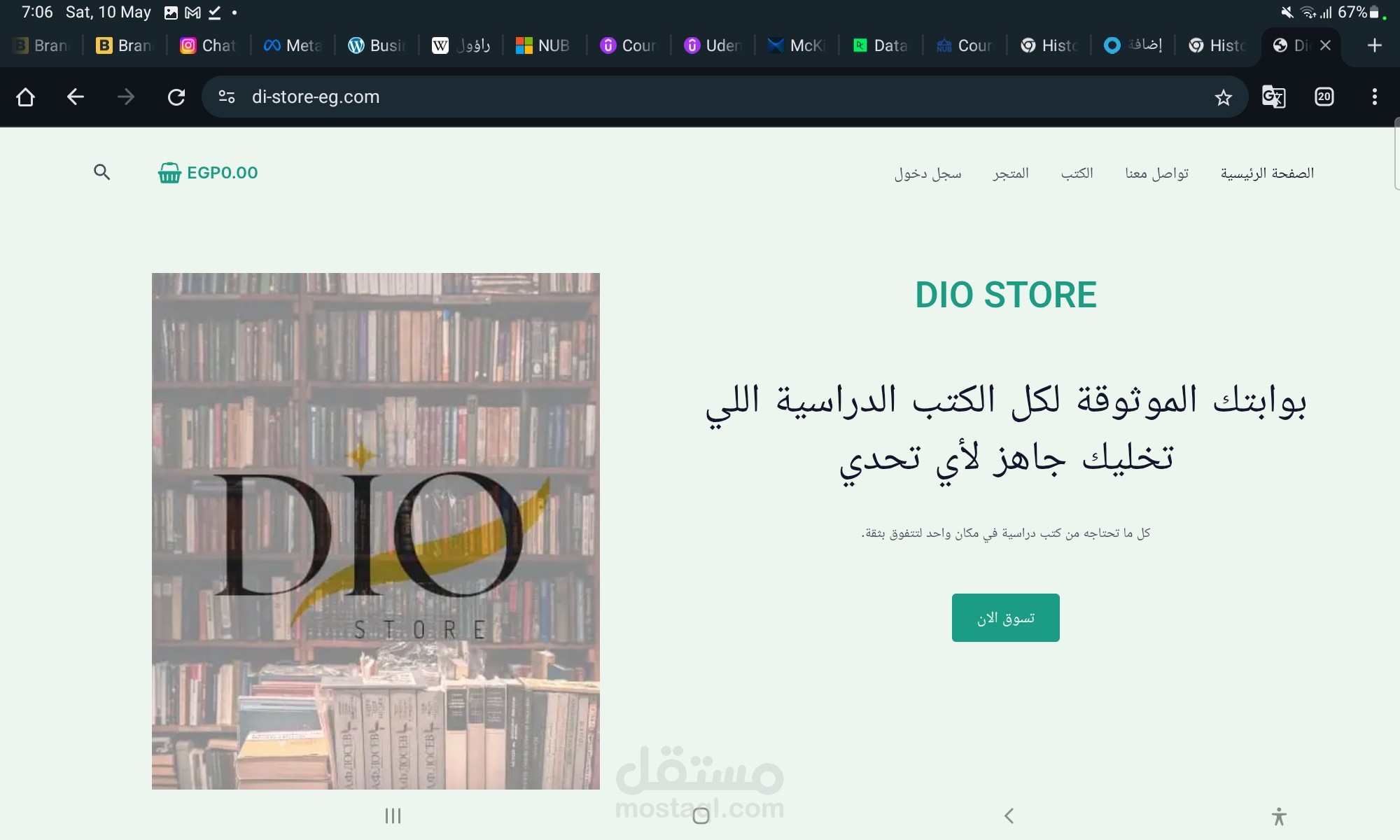Switch to the راؤول Wikipedia tab
Viewport: 1400px width, 840px height.
click(461, 45)
